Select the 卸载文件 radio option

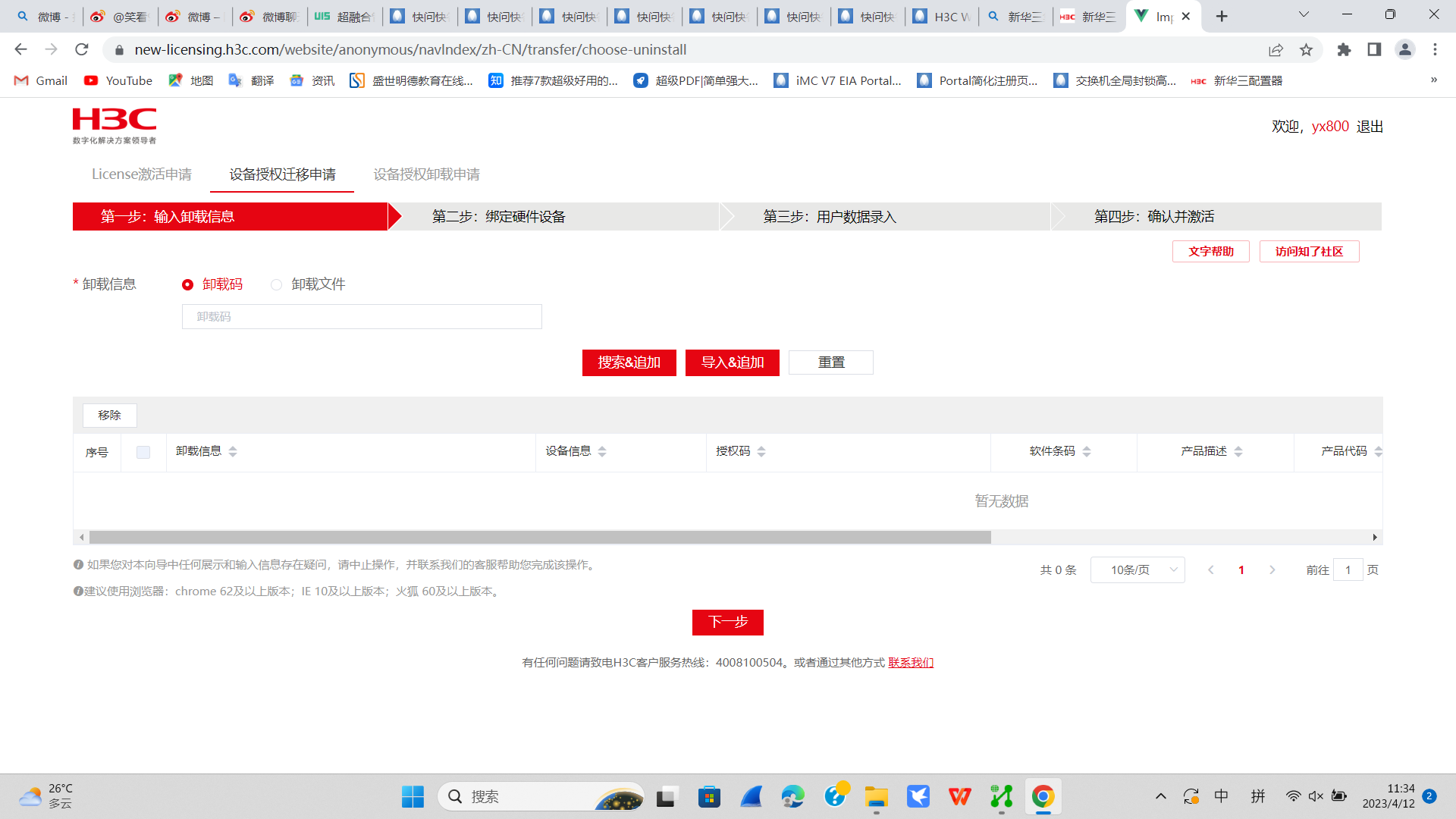pos(277,284)
